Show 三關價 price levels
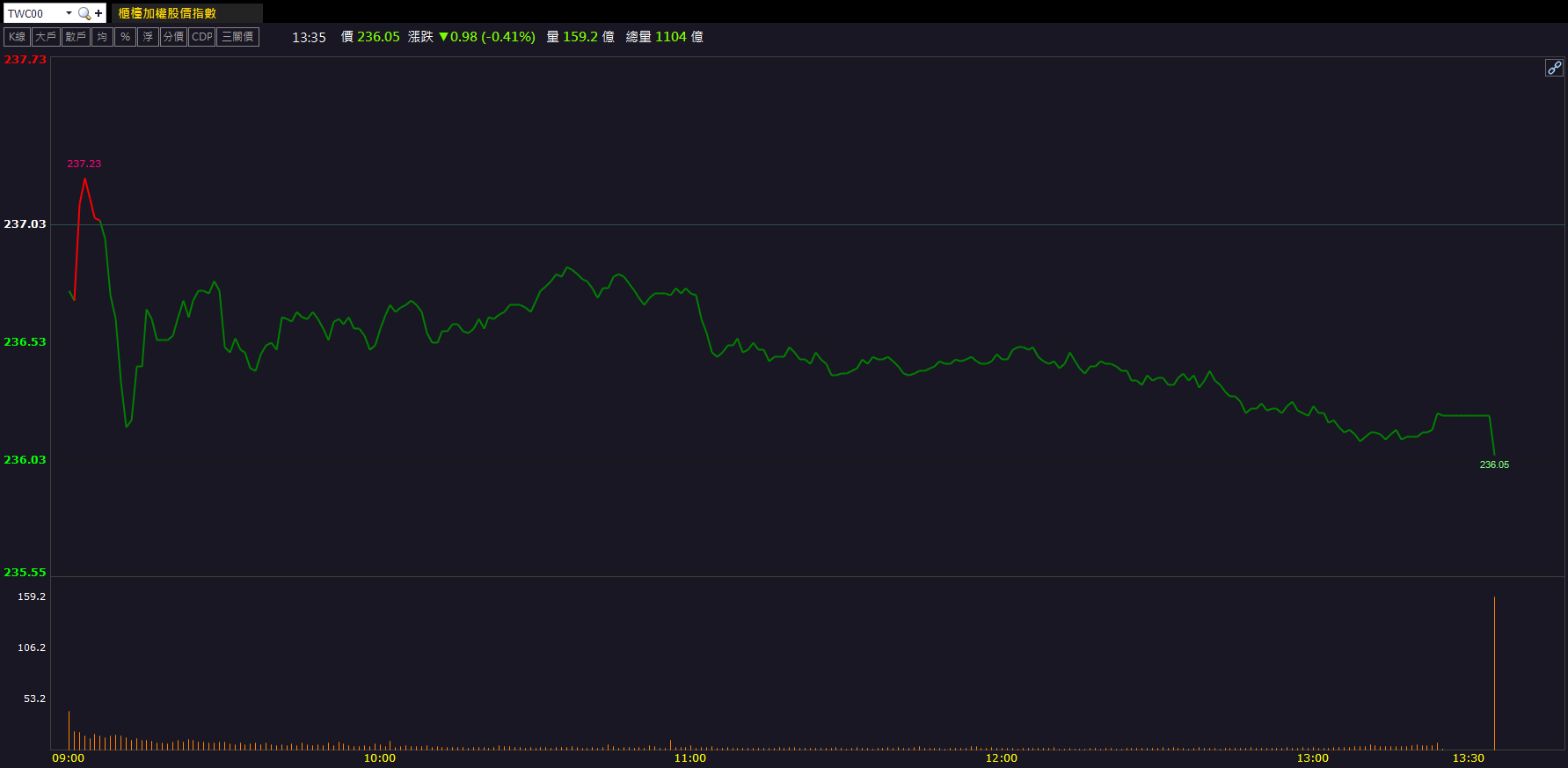The width and height of the screenshot is (1568, 768). [x=237, y=37]
